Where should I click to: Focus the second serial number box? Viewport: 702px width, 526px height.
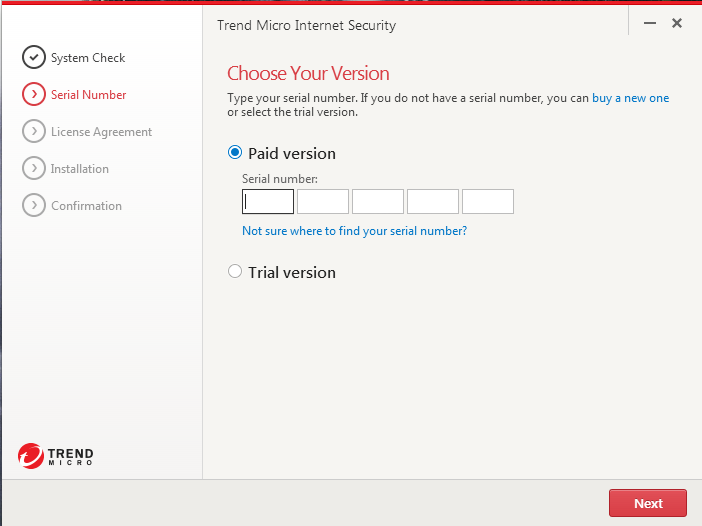[323, 201]
